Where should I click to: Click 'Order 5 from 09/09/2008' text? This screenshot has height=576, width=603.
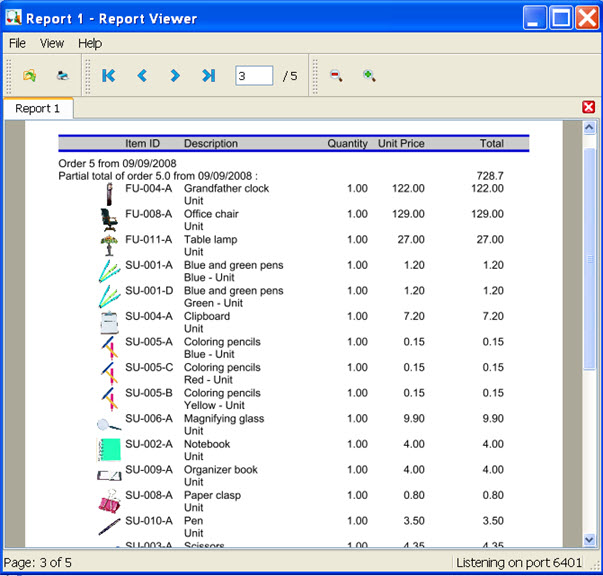click(117, 163)
